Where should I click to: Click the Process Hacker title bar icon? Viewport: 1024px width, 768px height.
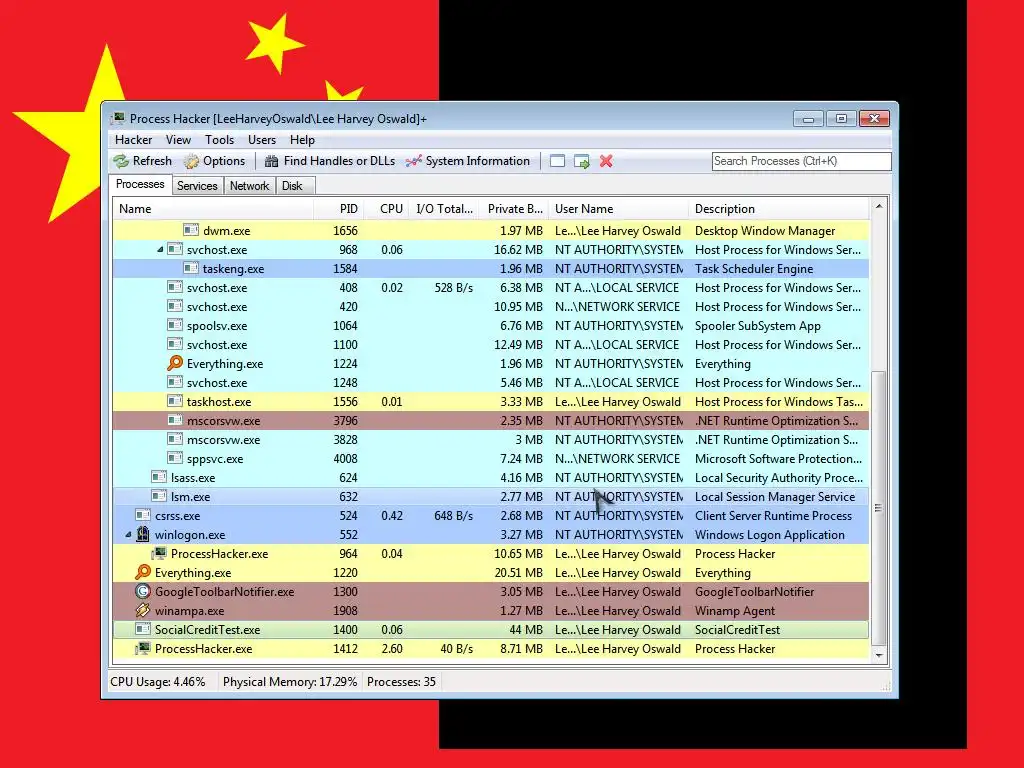coord(118,118)
